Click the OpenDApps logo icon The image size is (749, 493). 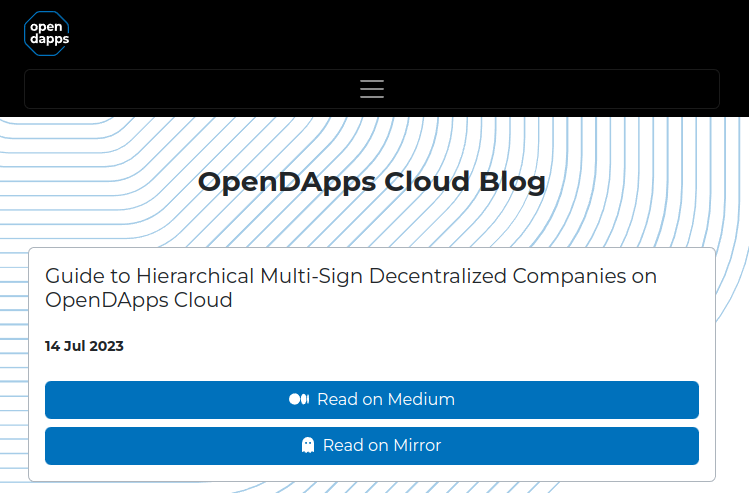pyautogui.click(x=47, y=33)
